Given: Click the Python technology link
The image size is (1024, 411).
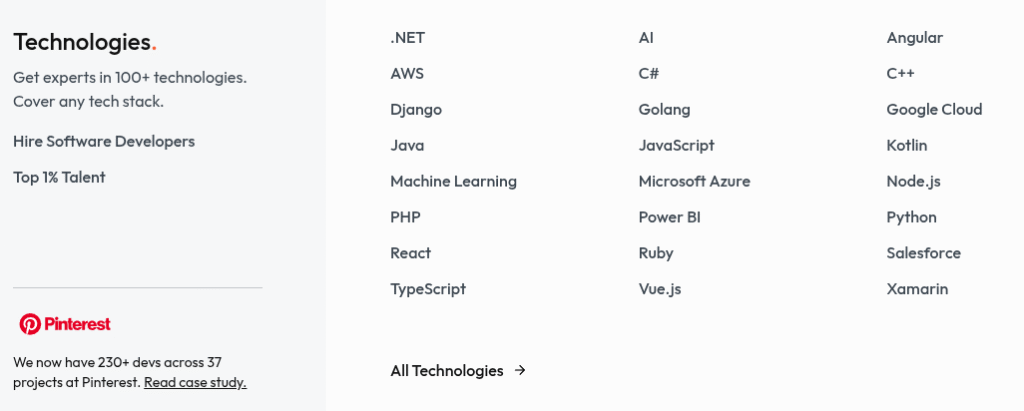Looking at the screenshot, I should (x=912, y=217).
